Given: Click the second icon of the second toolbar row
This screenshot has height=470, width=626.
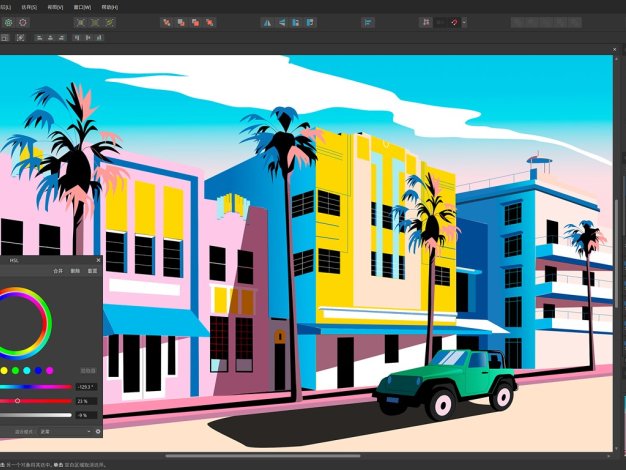Looking at the screenshot, I should [x=20, y=38].
